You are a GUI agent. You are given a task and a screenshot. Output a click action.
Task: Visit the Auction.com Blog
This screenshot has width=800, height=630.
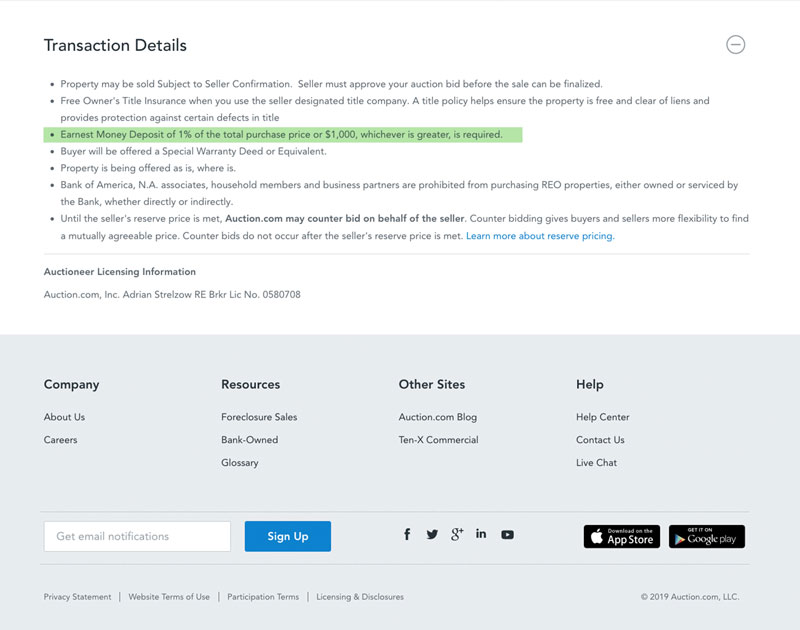[x=438, y=417]
